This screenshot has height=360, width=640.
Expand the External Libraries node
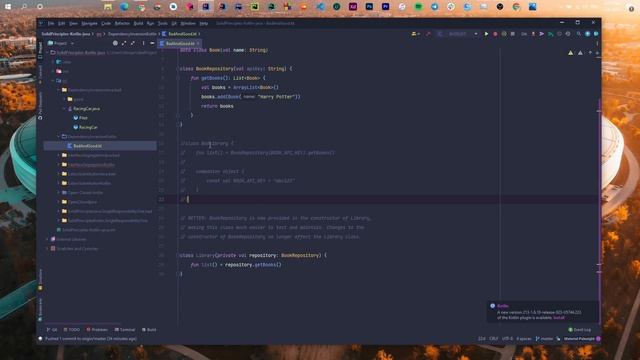point(48,239)
